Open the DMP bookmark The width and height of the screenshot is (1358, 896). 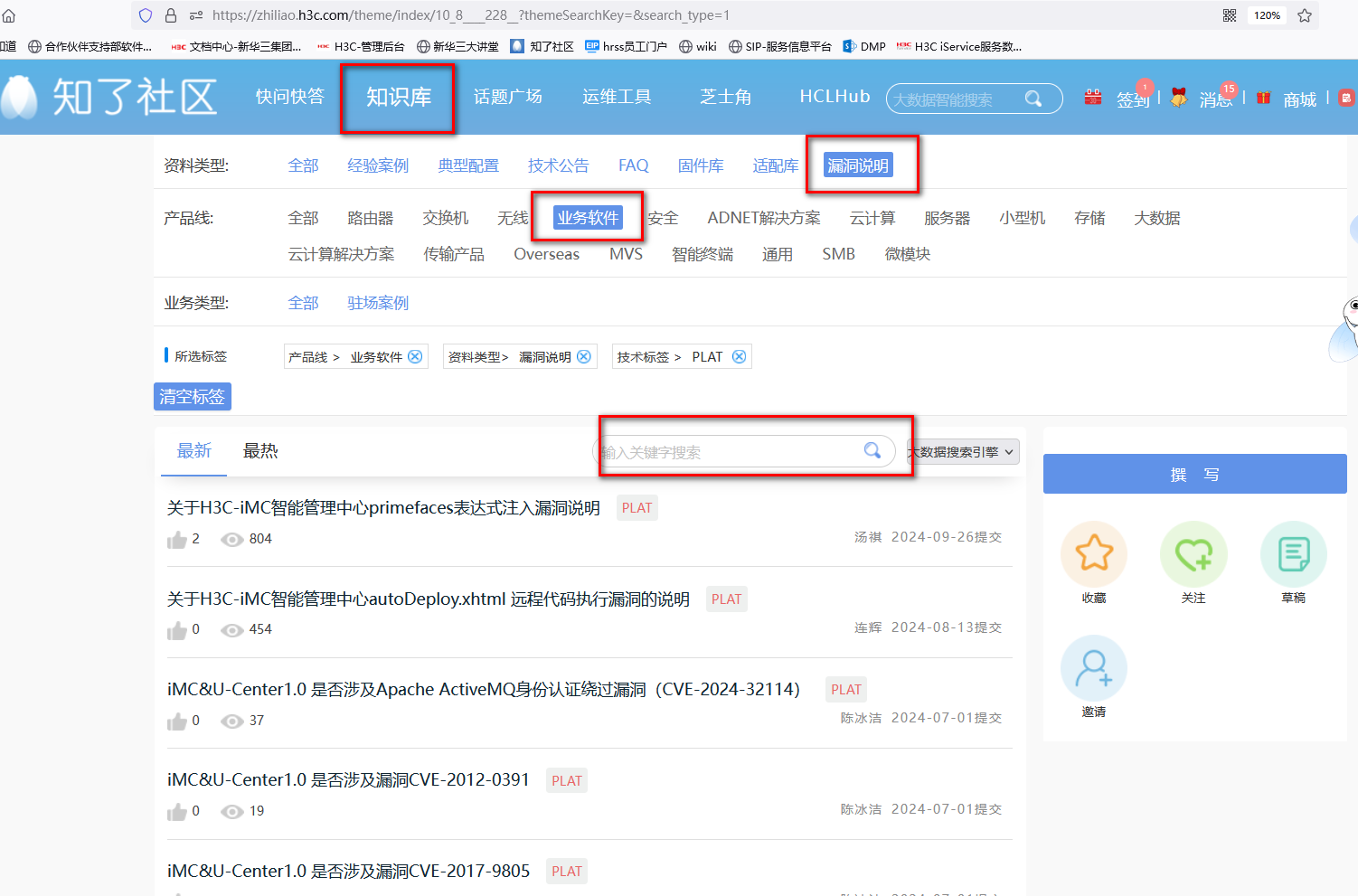click(864, 46)
